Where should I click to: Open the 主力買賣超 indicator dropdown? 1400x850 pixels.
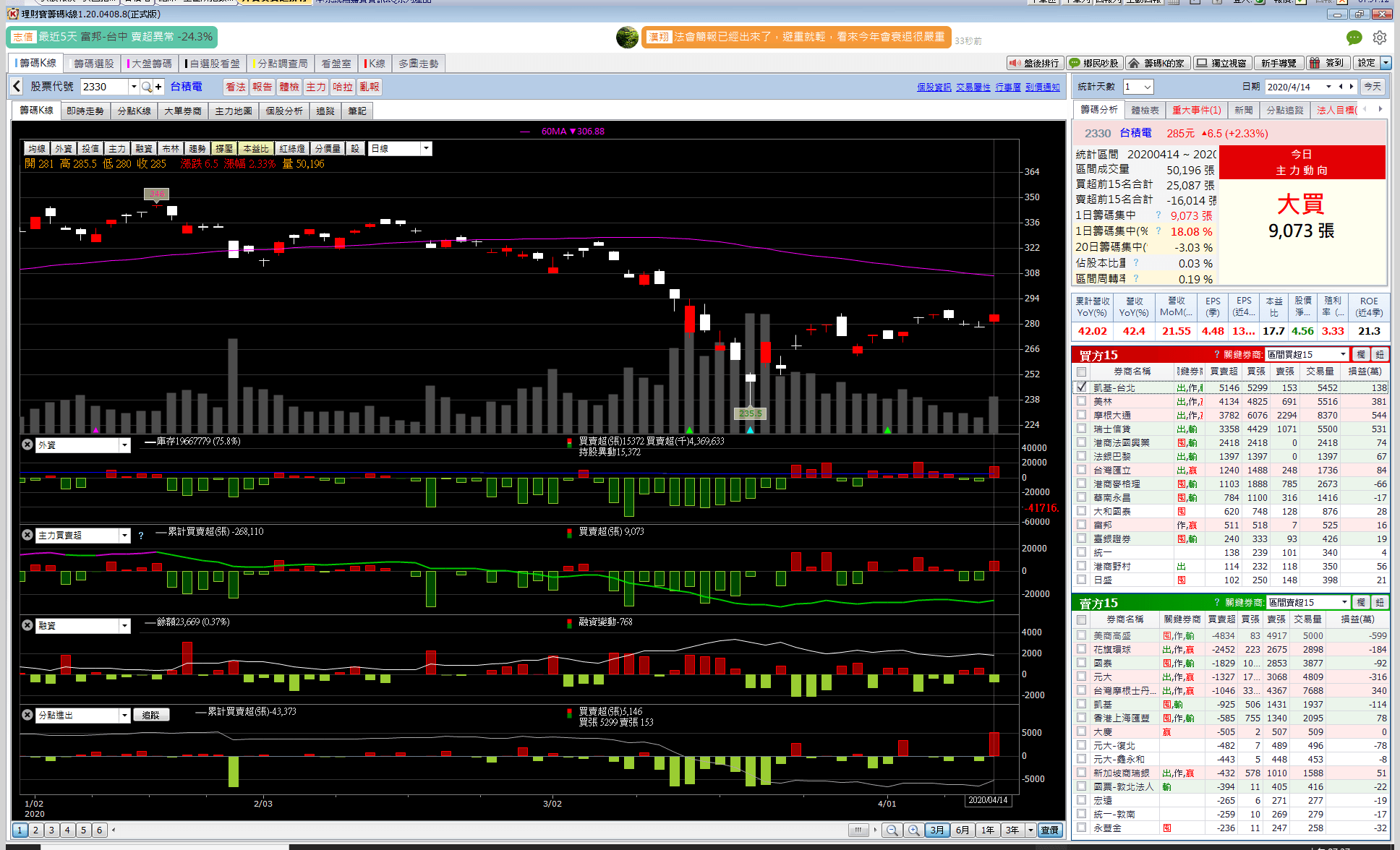124,536
